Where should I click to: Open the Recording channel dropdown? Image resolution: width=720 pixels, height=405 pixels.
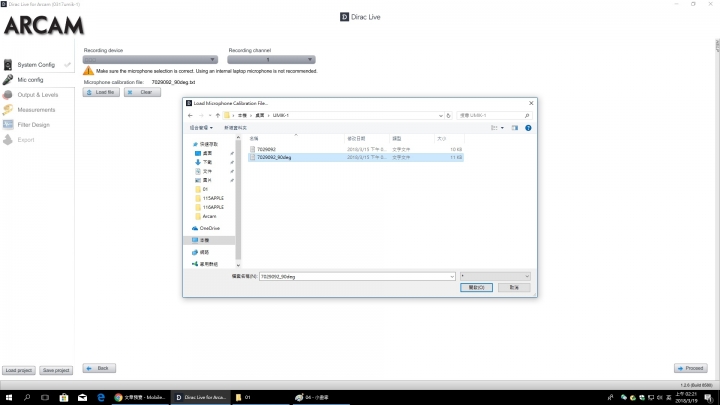271,60
